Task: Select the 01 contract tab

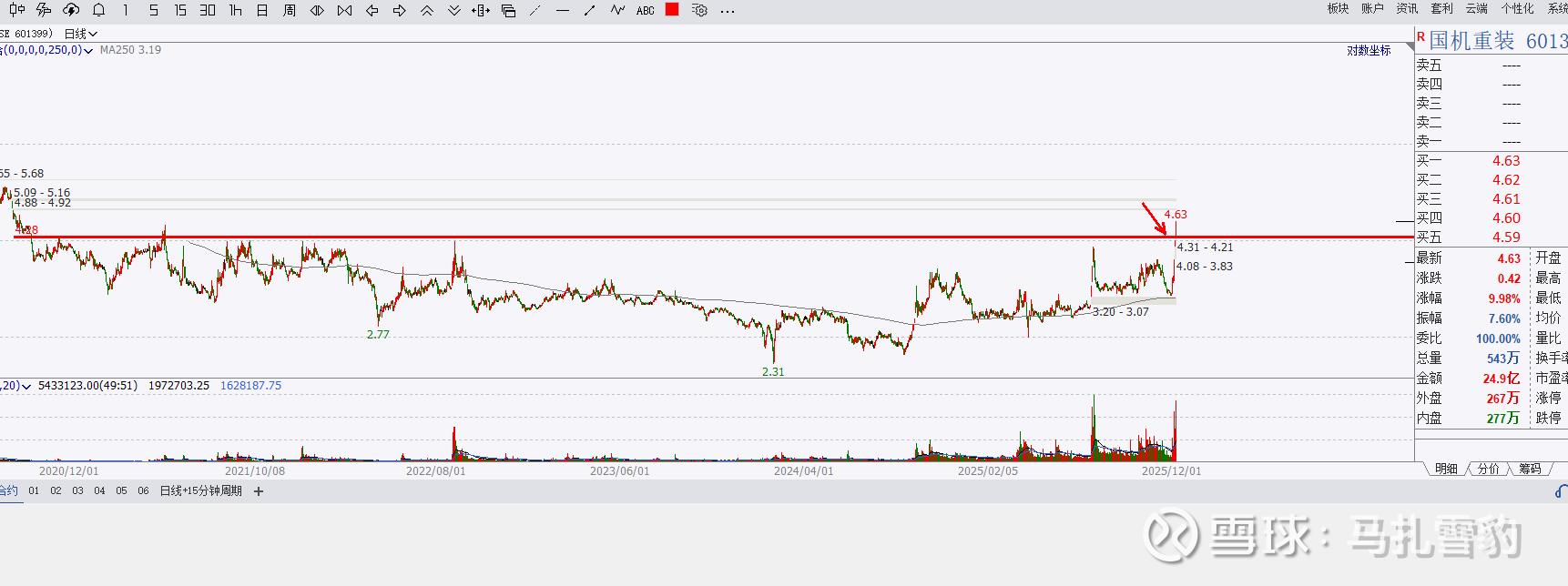Action: coord(34,490)
